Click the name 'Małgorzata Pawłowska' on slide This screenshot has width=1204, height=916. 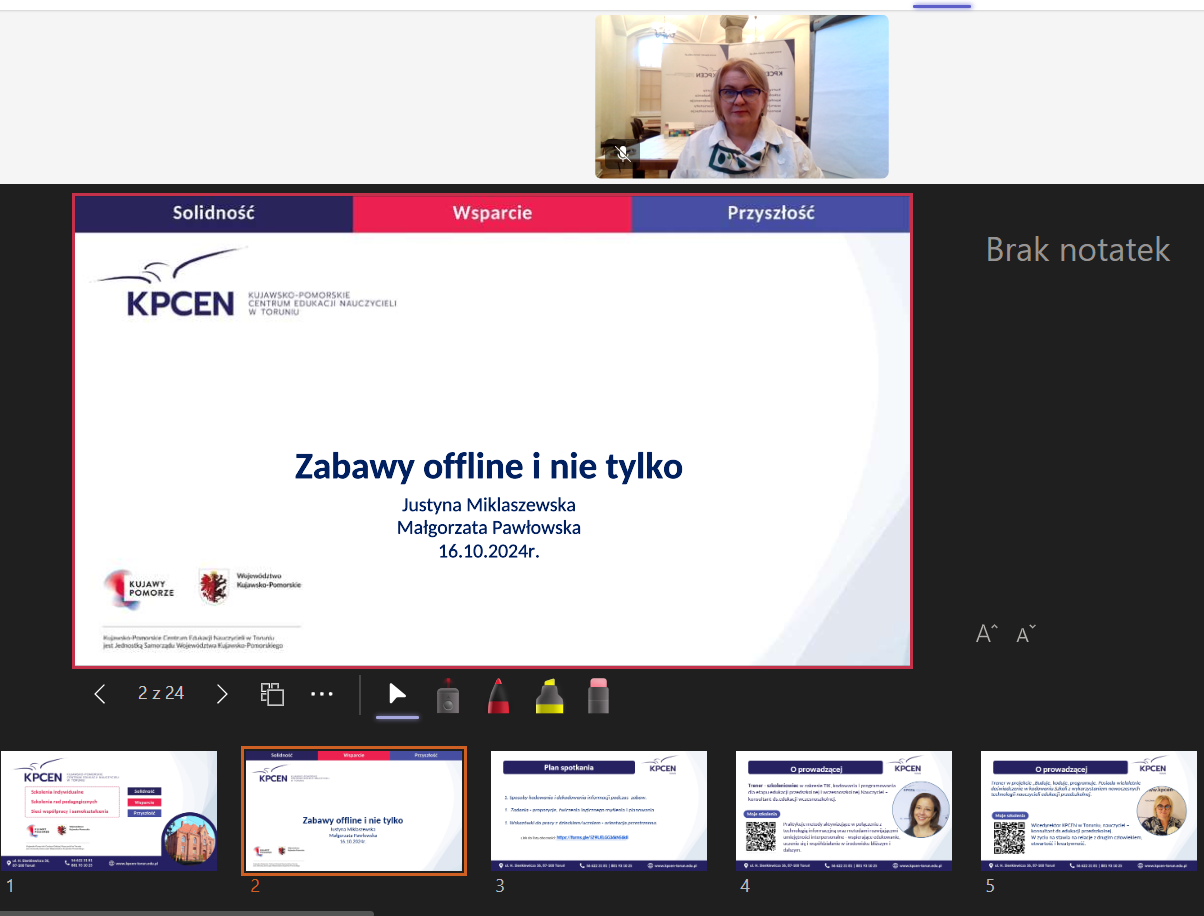tap(489, 528)
